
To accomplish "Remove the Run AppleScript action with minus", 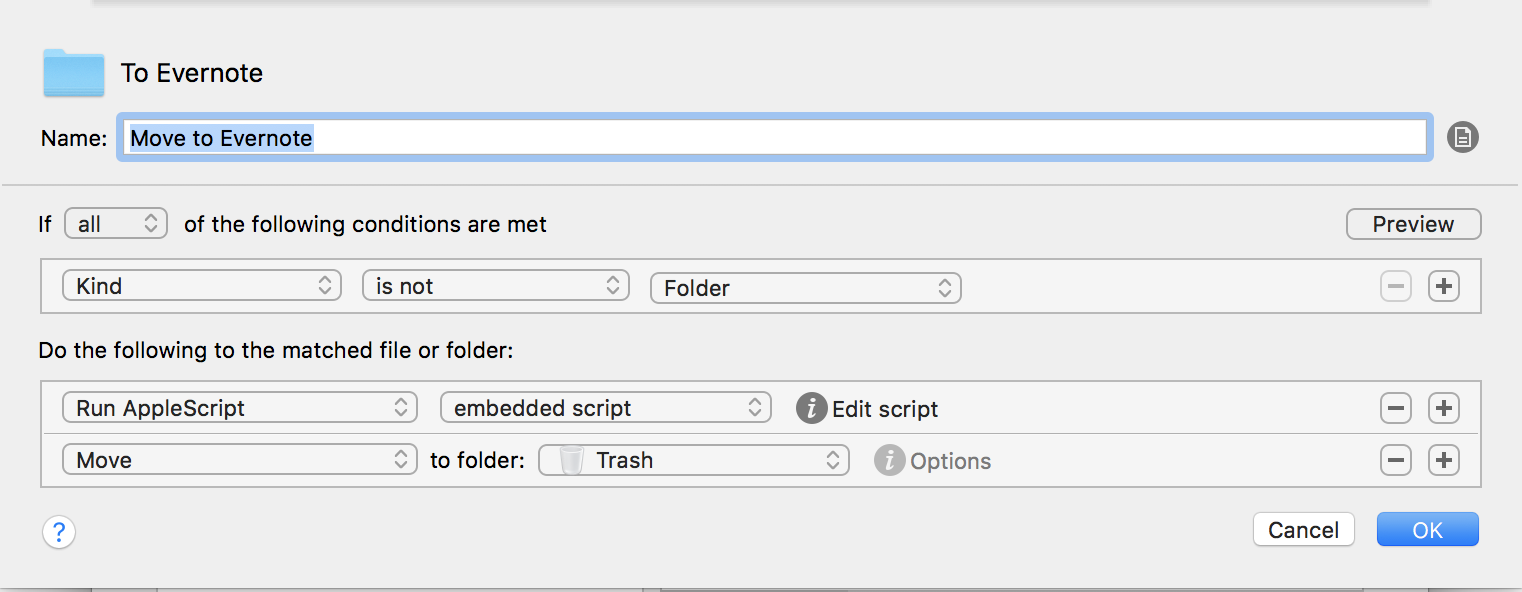I will click(1396, 408).
